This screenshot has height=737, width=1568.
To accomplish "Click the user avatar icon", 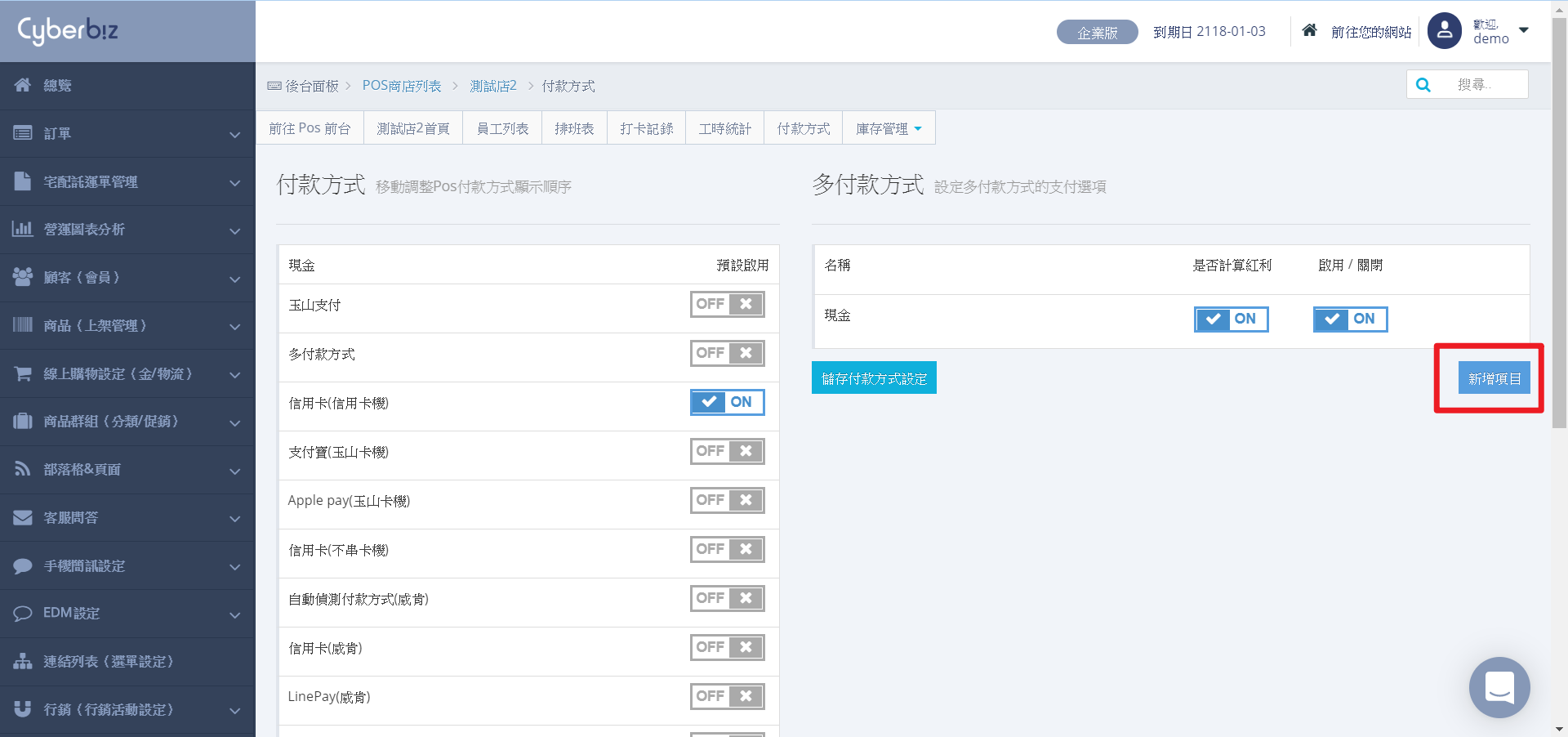I will click(1445, 31).
